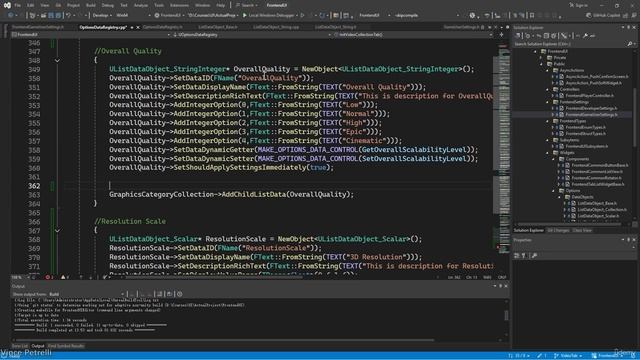The image size is (640, 360).
Task: Click the editor split window plus icon
Action: coord(502,35)
